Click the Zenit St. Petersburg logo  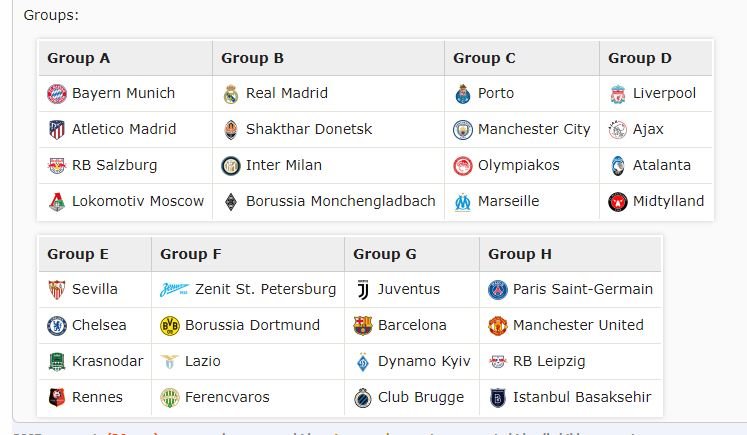click(x=174, y=290)
